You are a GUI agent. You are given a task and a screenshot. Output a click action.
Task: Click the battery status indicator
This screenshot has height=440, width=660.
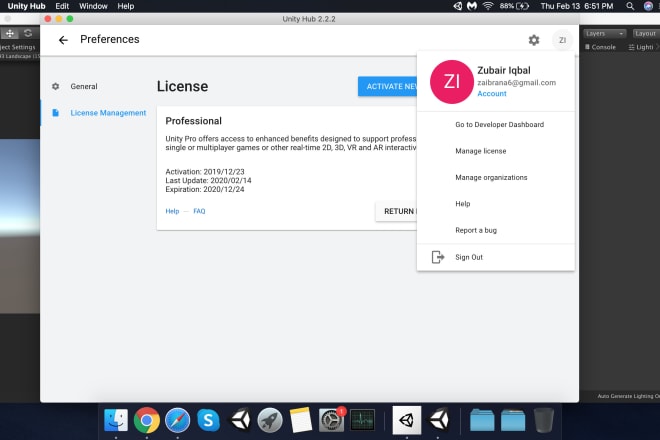click(x=514, y=6)
